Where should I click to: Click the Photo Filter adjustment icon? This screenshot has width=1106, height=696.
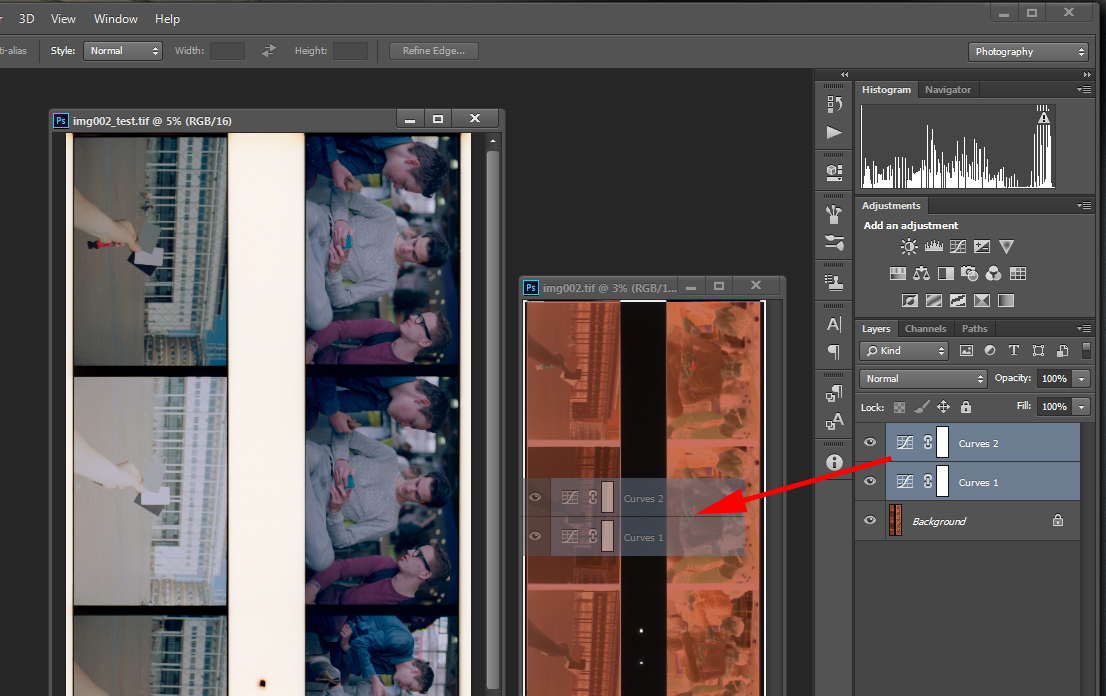(969, 273)
